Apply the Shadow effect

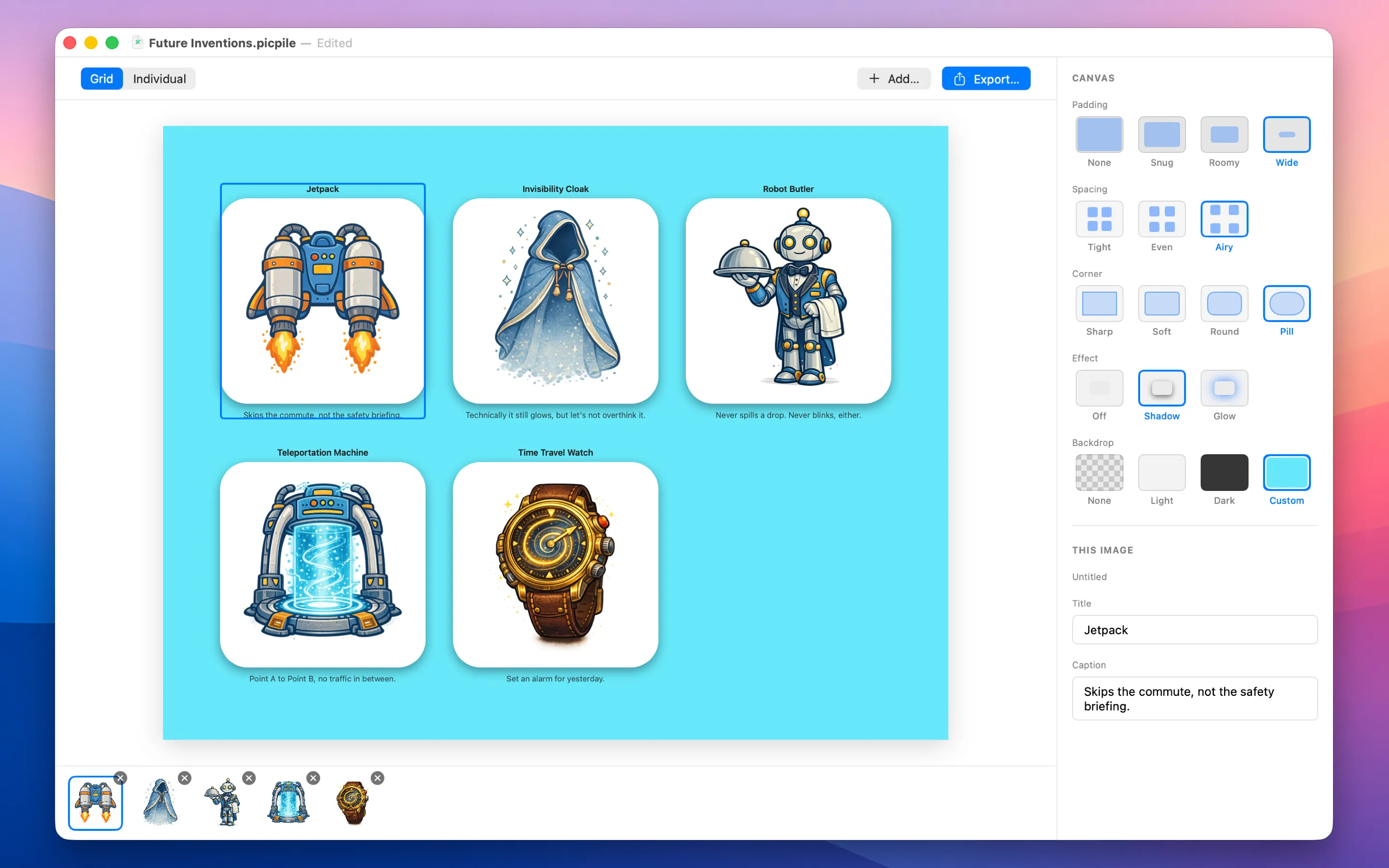click(x=1161, y=388)
